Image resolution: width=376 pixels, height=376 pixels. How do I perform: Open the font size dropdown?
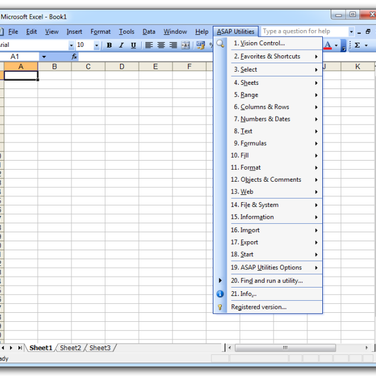pos(96,45)
